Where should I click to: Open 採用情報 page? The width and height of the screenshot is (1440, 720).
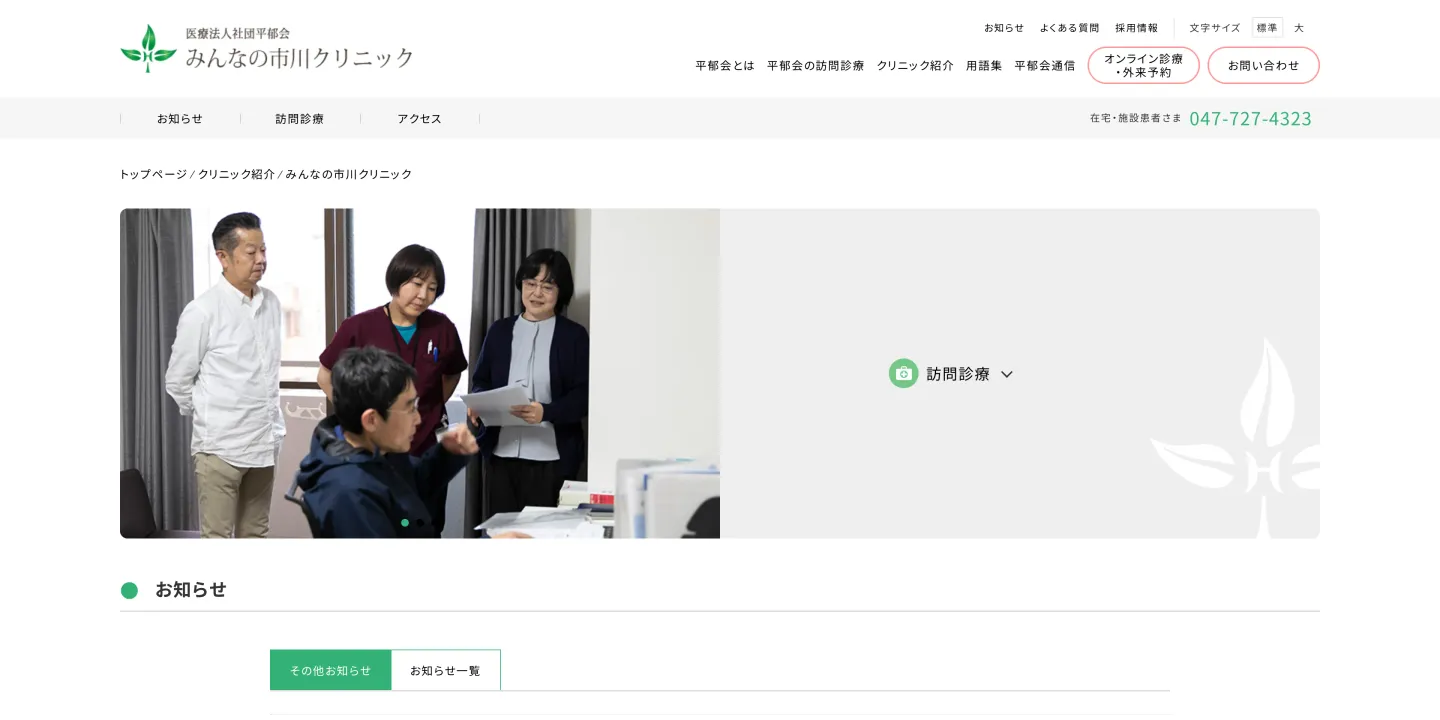coord(1136,28)
